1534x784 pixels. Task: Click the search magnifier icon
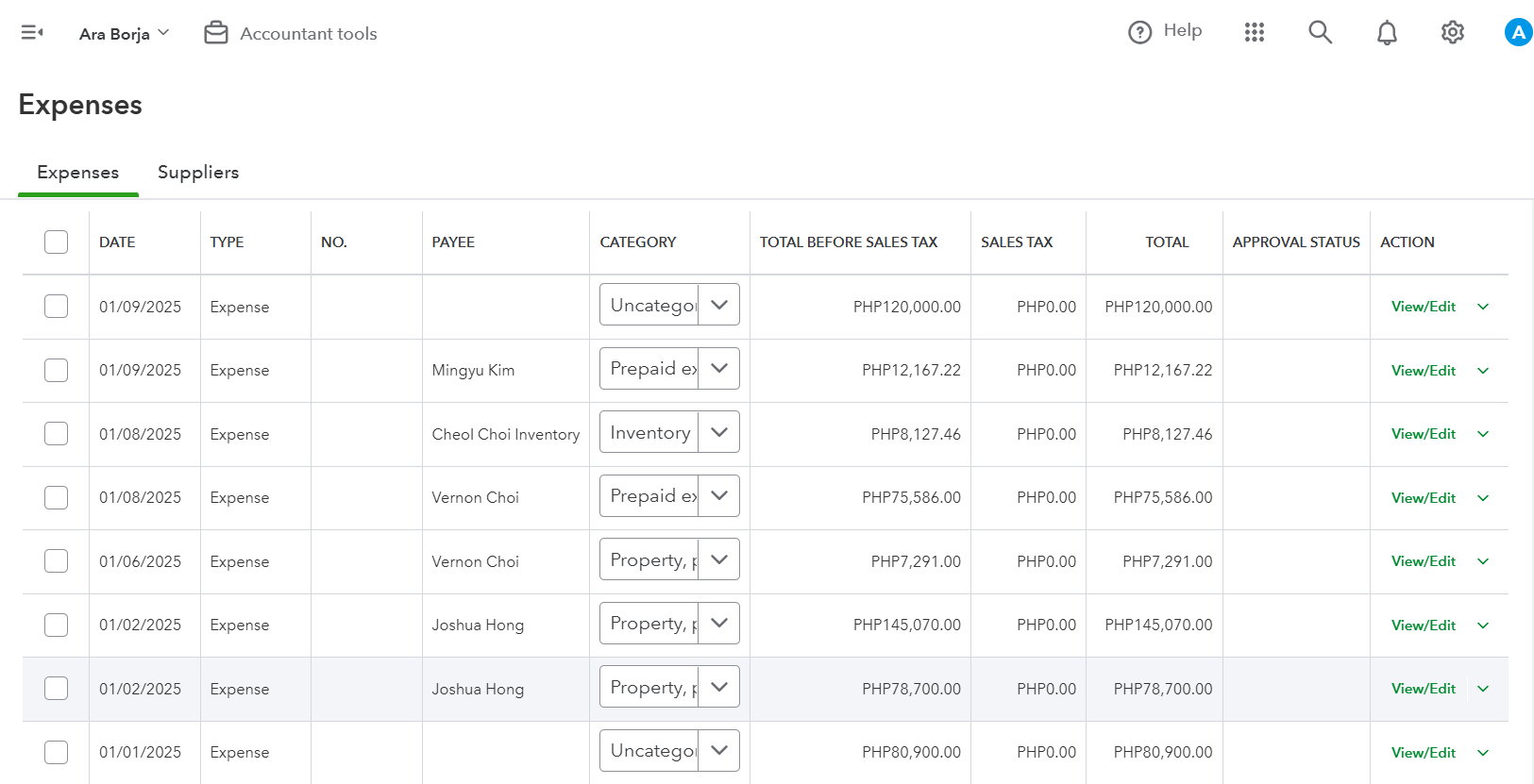pos(1320,33)
